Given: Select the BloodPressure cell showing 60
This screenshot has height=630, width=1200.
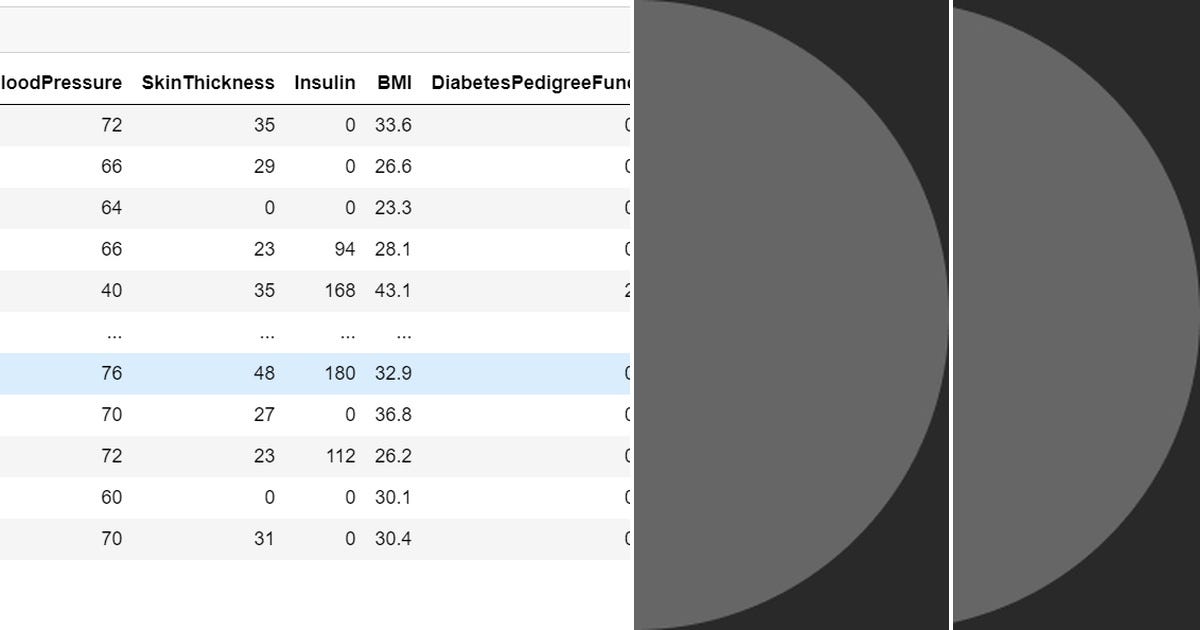Looking at the screenshot, I should pos(111,497).
